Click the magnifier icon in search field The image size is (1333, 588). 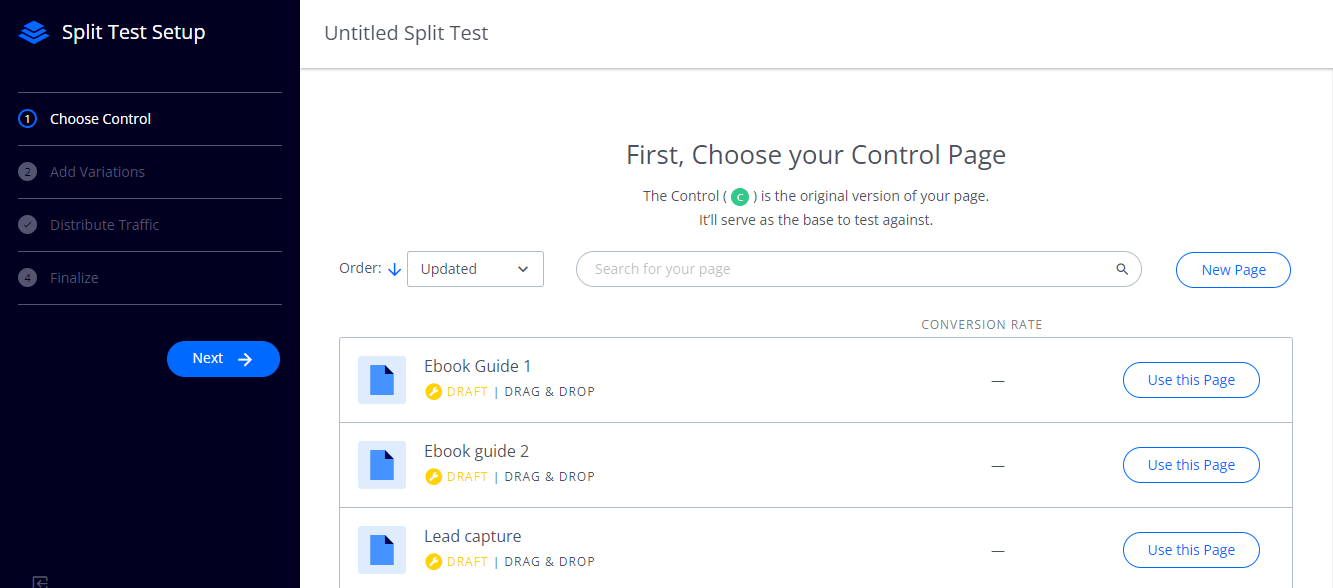1122,269
